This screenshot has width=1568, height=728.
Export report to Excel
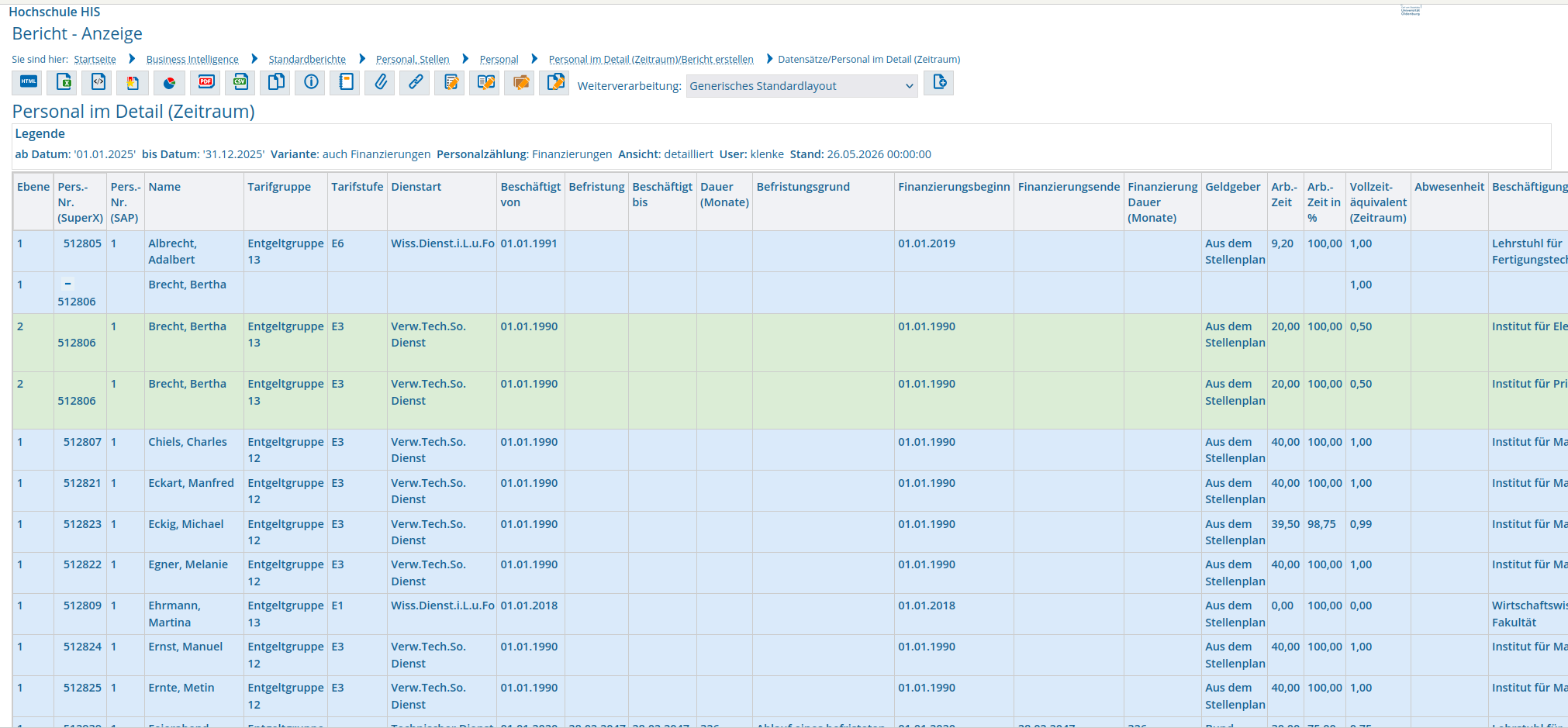coord(64,82)
